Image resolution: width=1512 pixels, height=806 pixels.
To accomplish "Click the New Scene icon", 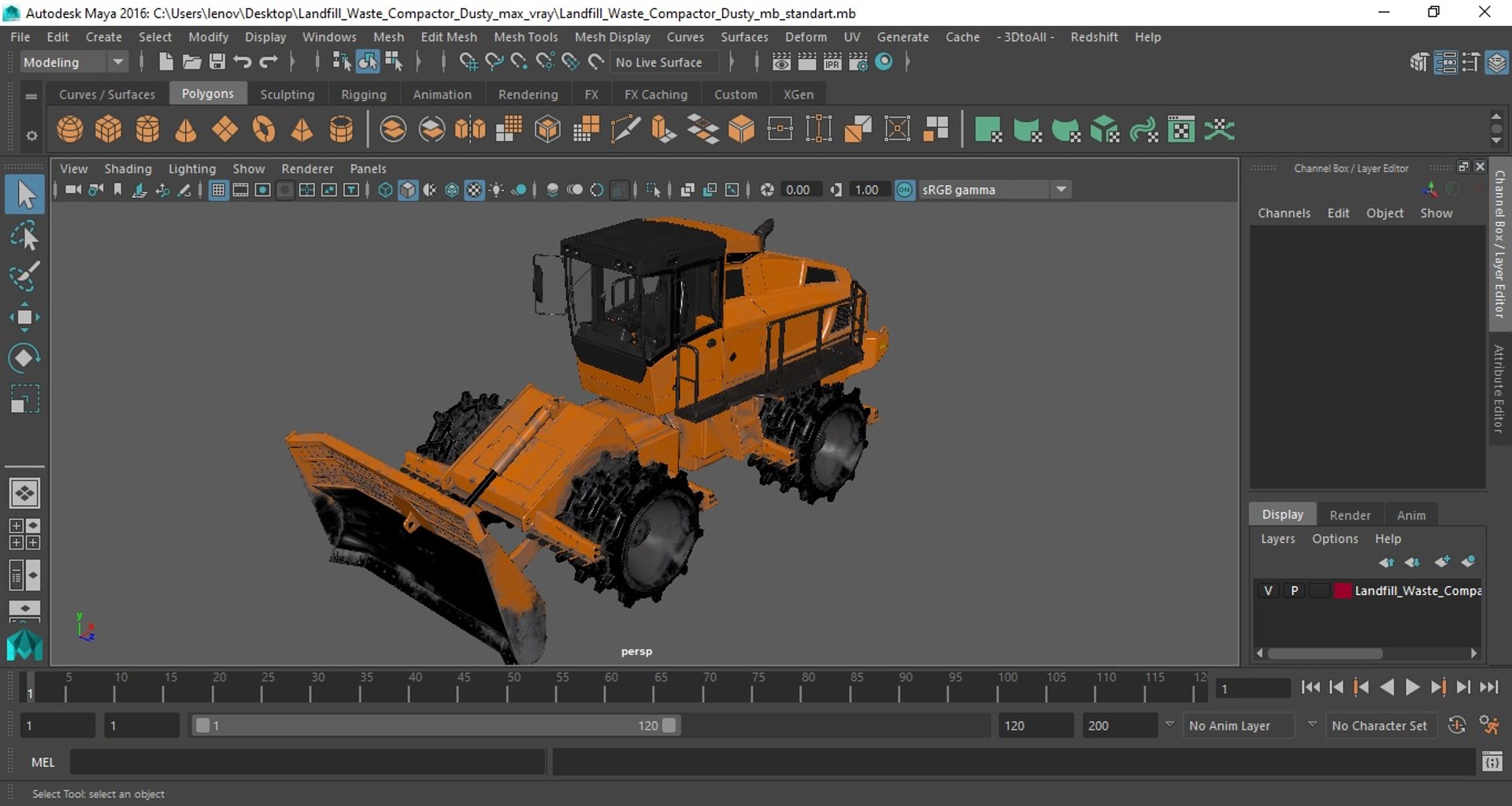I will (x=165, y=61).
